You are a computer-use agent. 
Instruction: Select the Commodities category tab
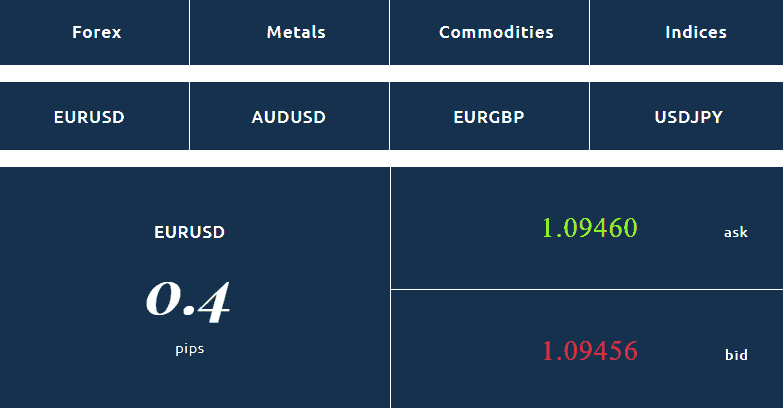click(x=489, y=32)
